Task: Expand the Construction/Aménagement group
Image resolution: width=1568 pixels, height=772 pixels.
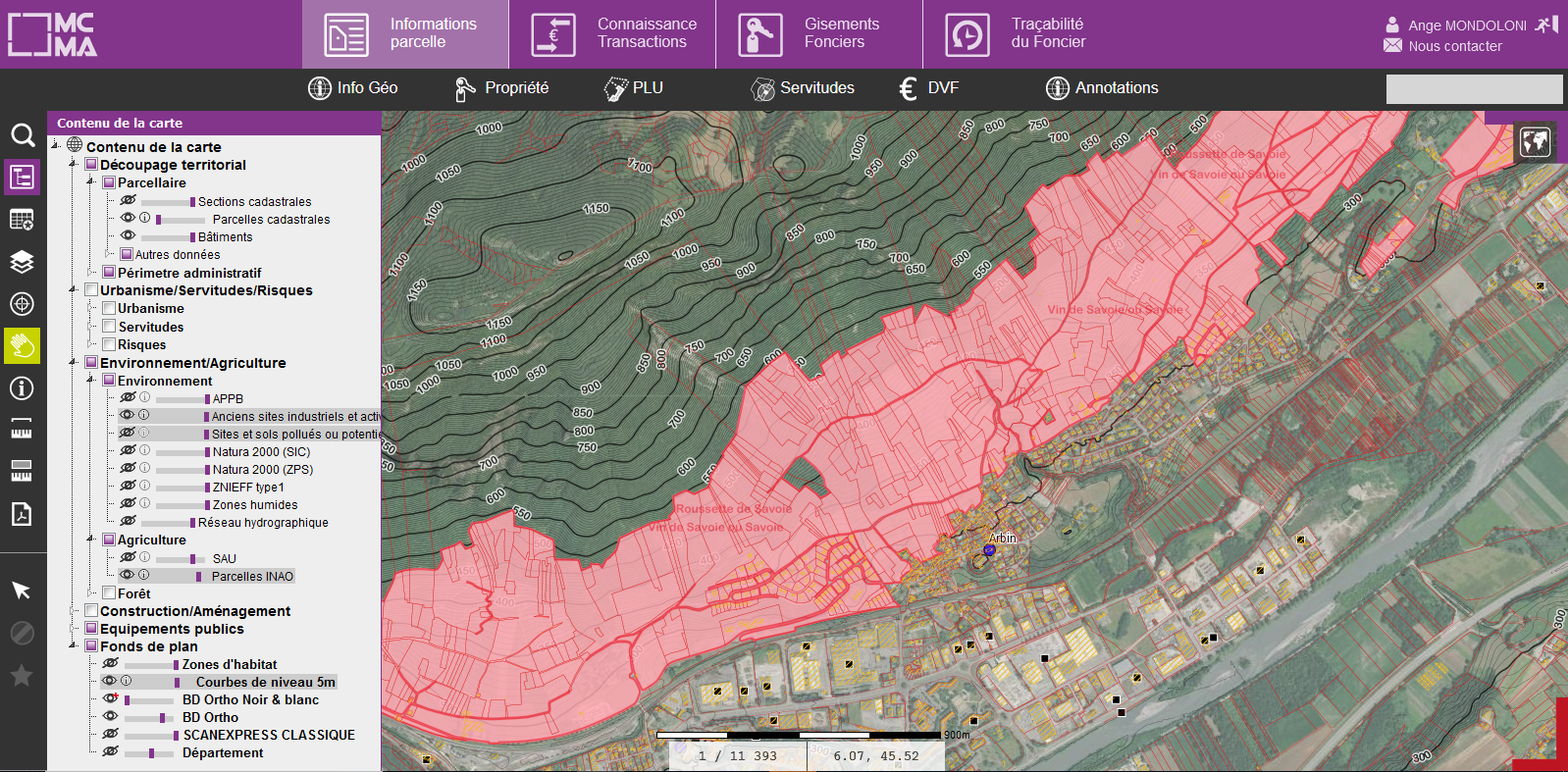Action: coord(74,611)
